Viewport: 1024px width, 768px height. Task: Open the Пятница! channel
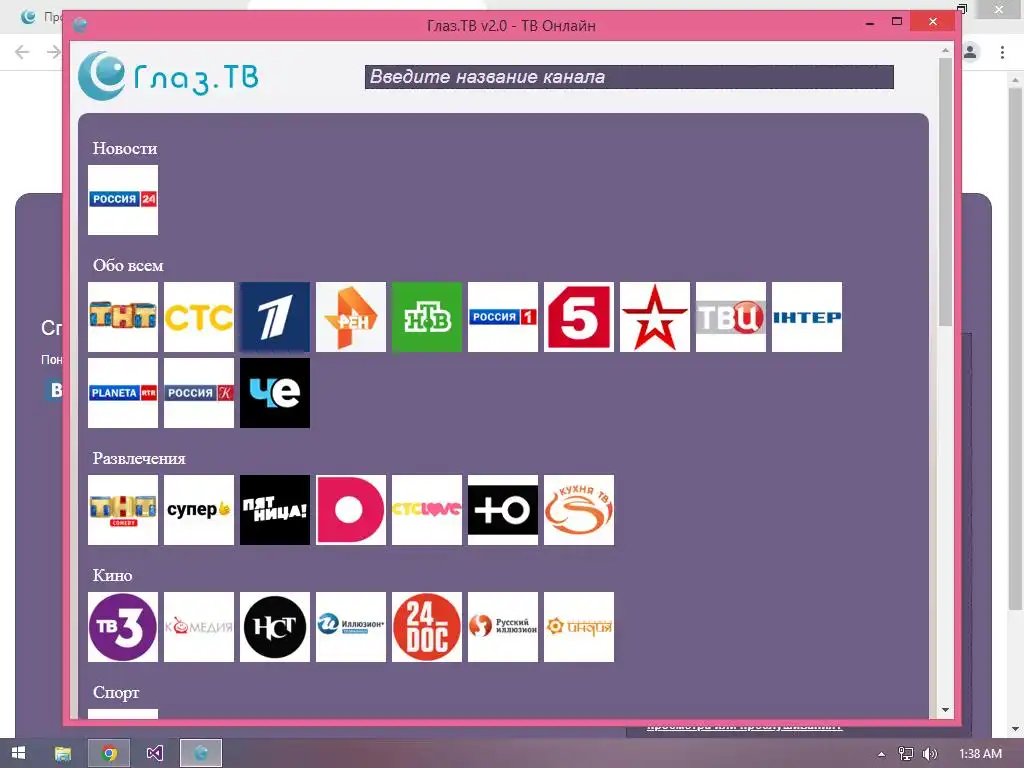275,510
